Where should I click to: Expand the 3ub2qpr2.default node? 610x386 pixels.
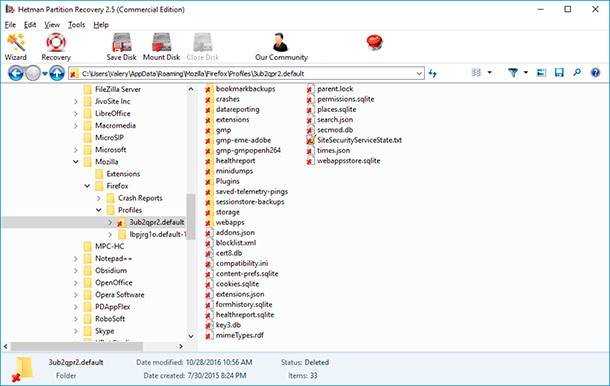click(x=110, y=223)
